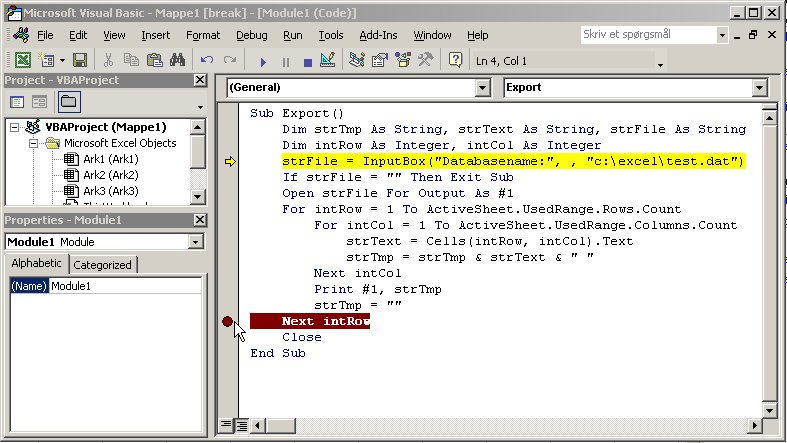
Task: Click the Find binoculars icon
Action: click(176, 61)
